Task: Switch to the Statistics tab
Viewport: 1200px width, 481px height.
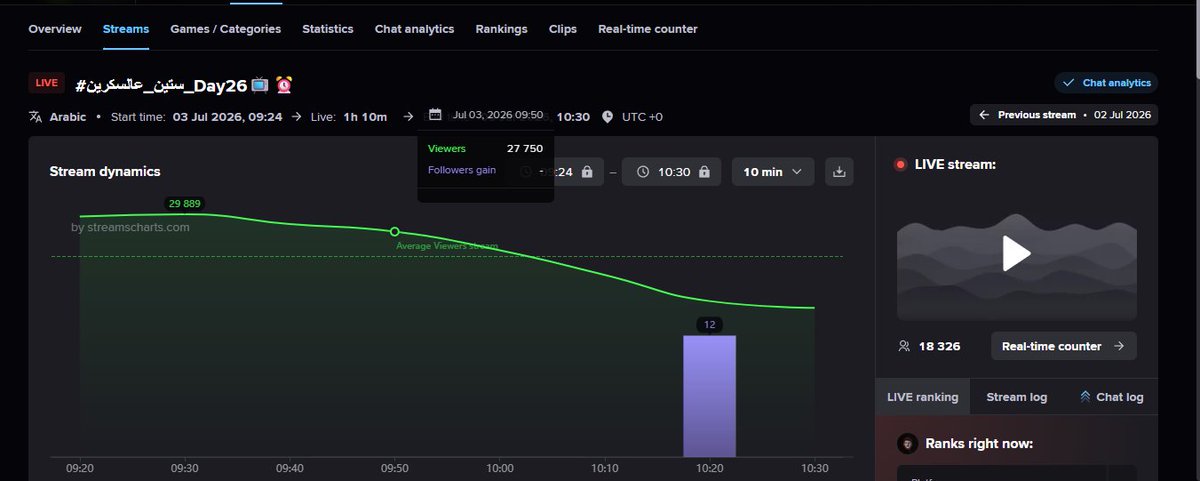Action: 328,29
